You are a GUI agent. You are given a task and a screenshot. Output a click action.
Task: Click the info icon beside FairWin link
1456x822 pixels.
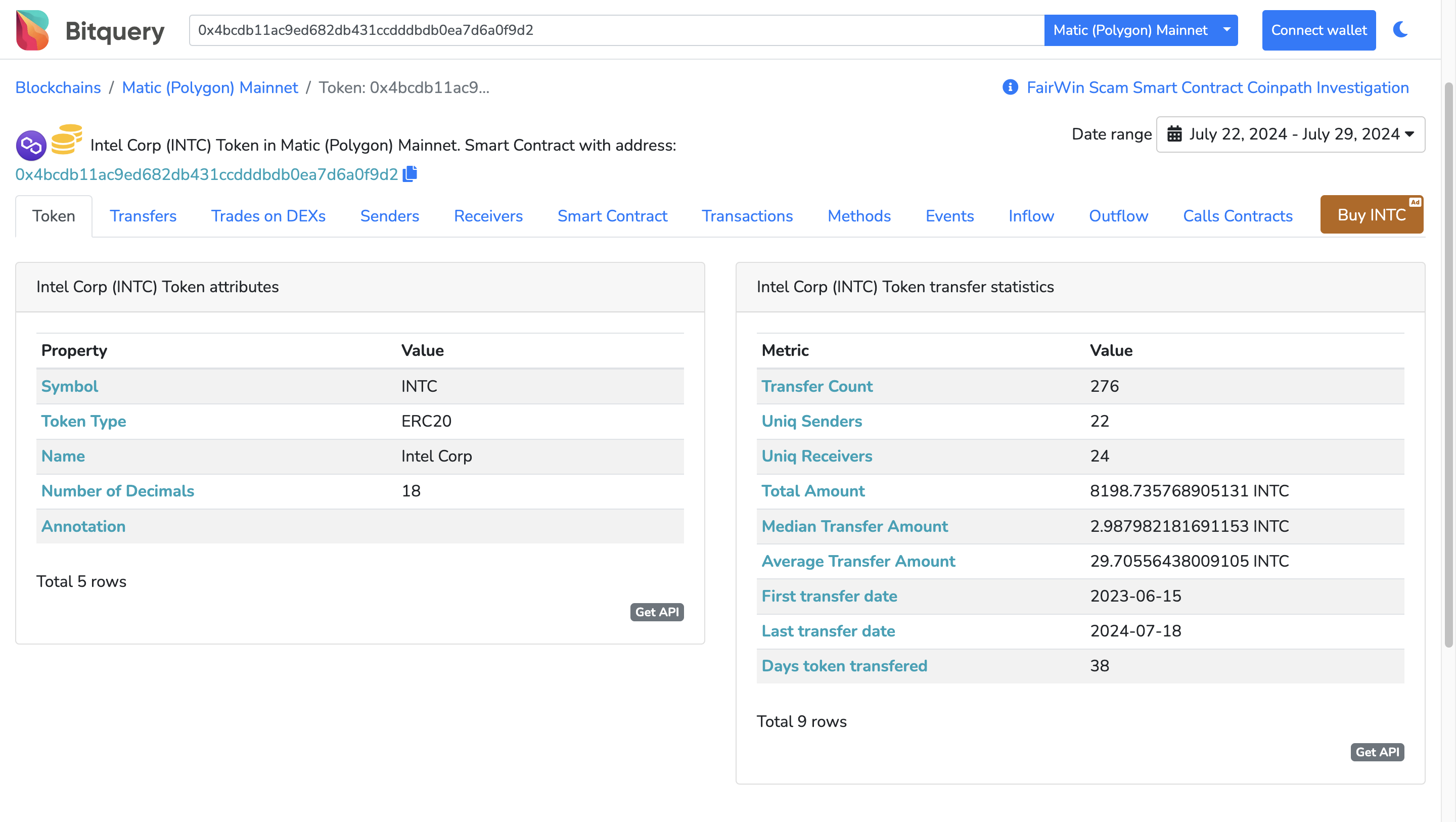tap(1010, 87)
